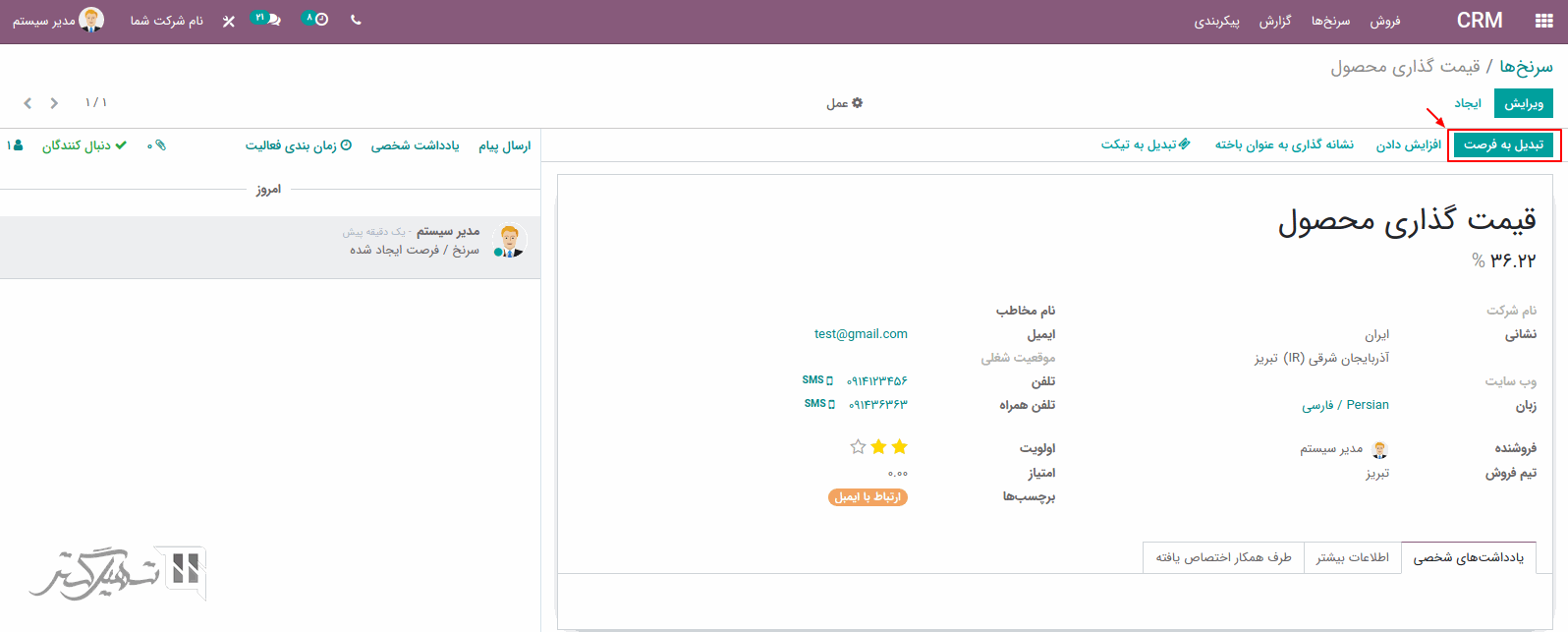
Task: Click the قیمت گذاری محصول form title
Action: (x=1407, y=220)
